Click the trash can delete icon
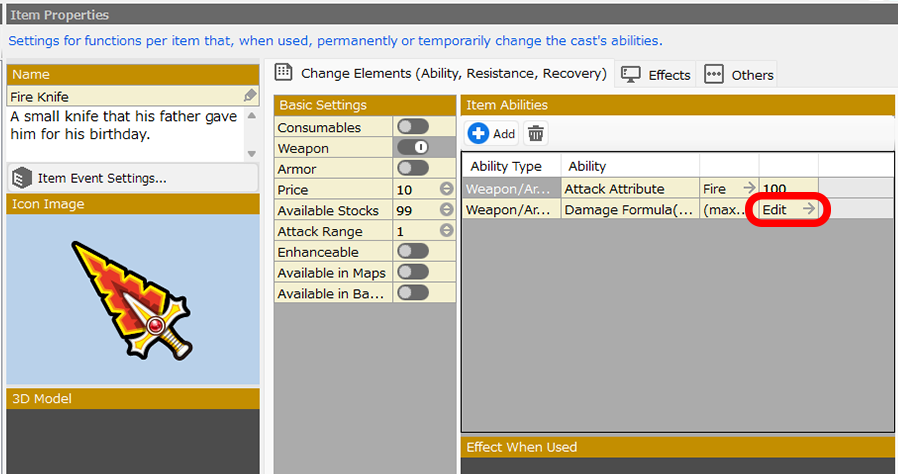The height and width of the screenshot is (474, 898). pos(536,133)
